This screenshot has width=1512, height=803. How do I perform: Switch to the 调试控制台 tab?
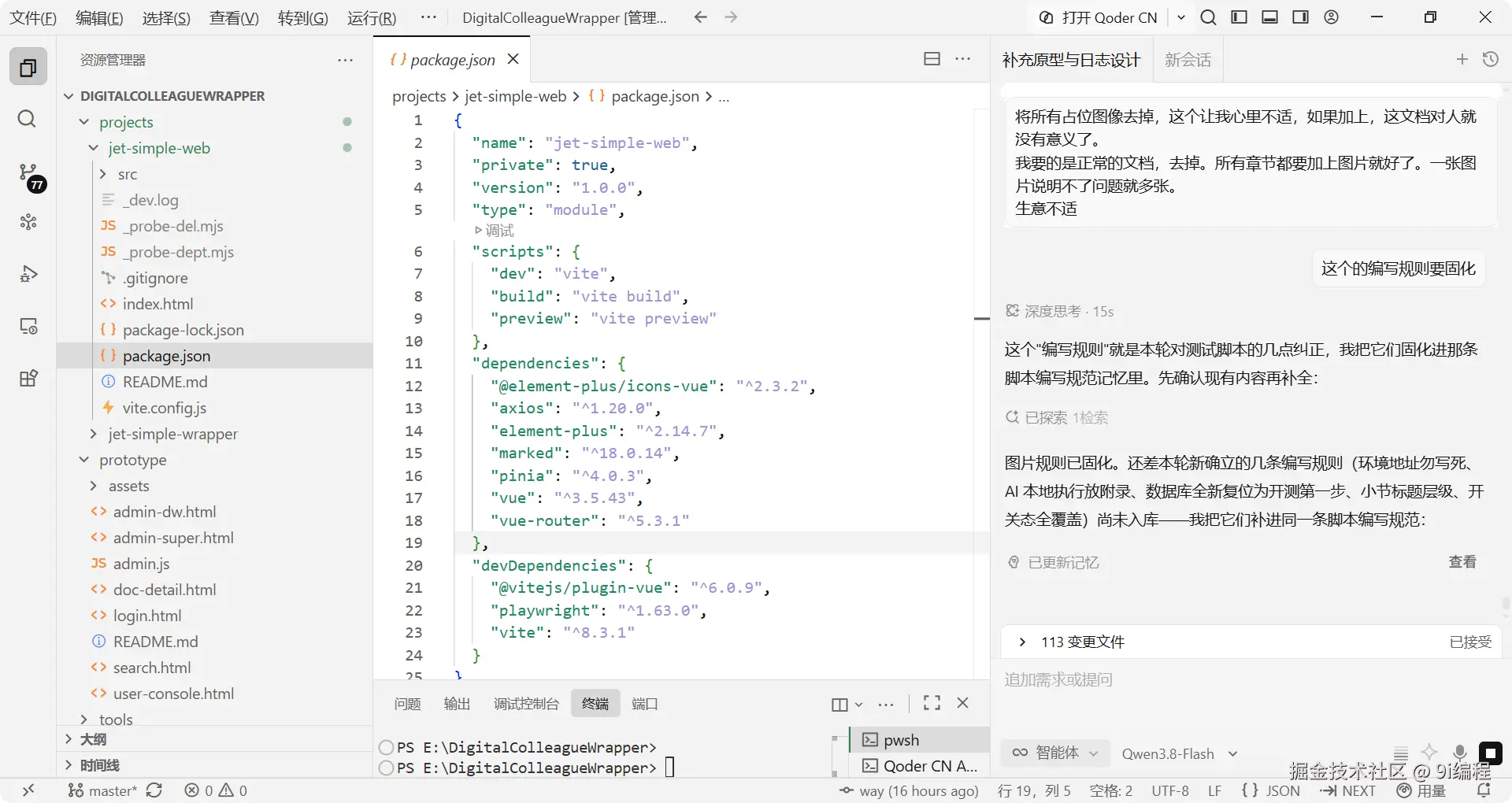(x=526, y=703)
